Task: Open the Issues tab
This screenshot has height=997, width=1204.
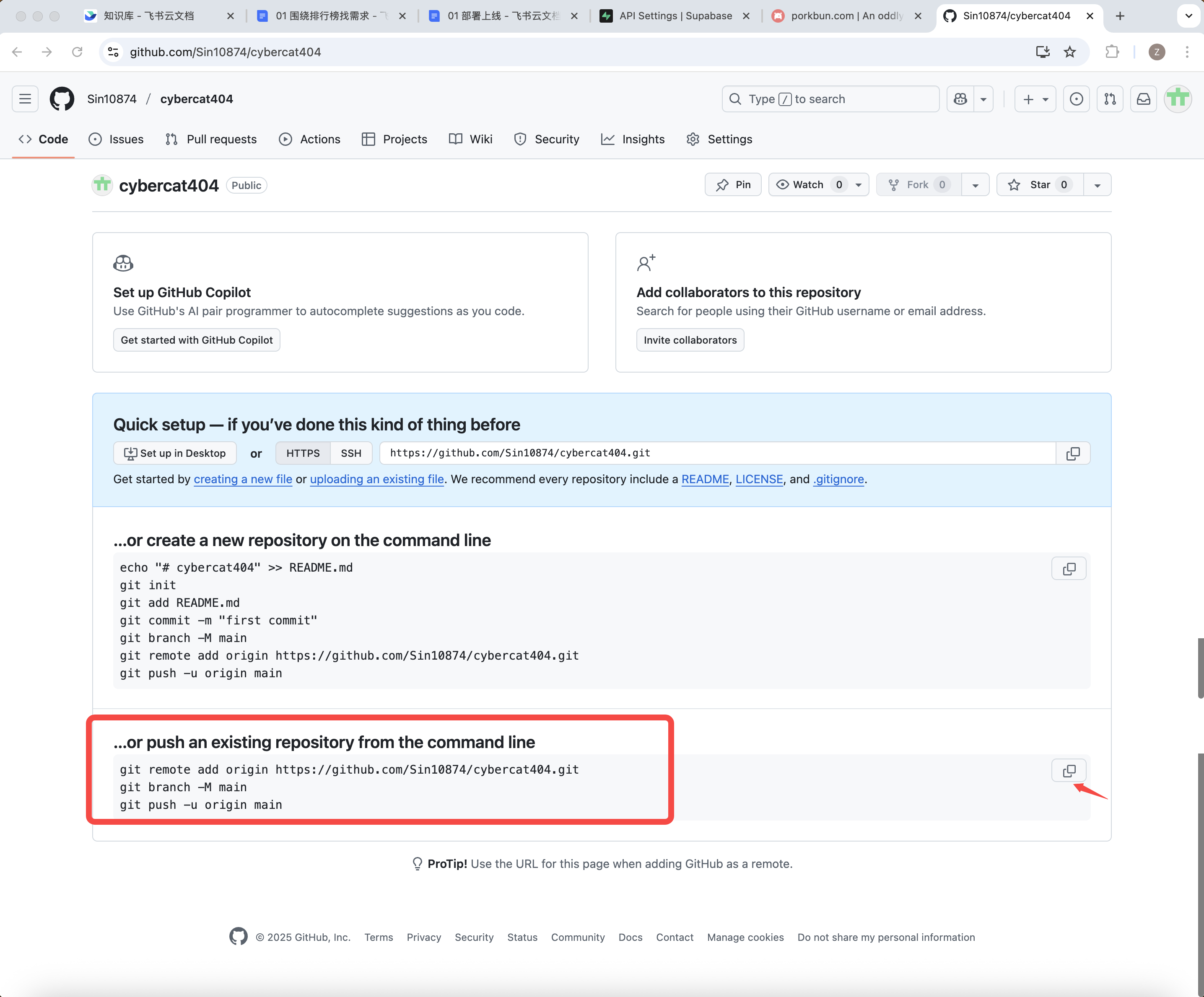Action: point(117,139)
